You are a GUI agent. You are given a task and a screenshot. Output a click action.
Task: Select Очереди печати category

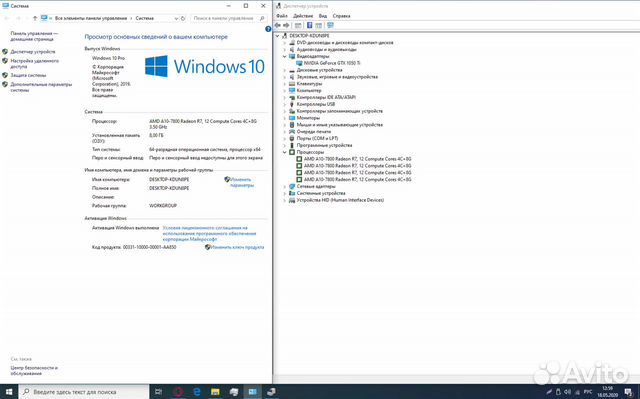[x=314, y=131]
